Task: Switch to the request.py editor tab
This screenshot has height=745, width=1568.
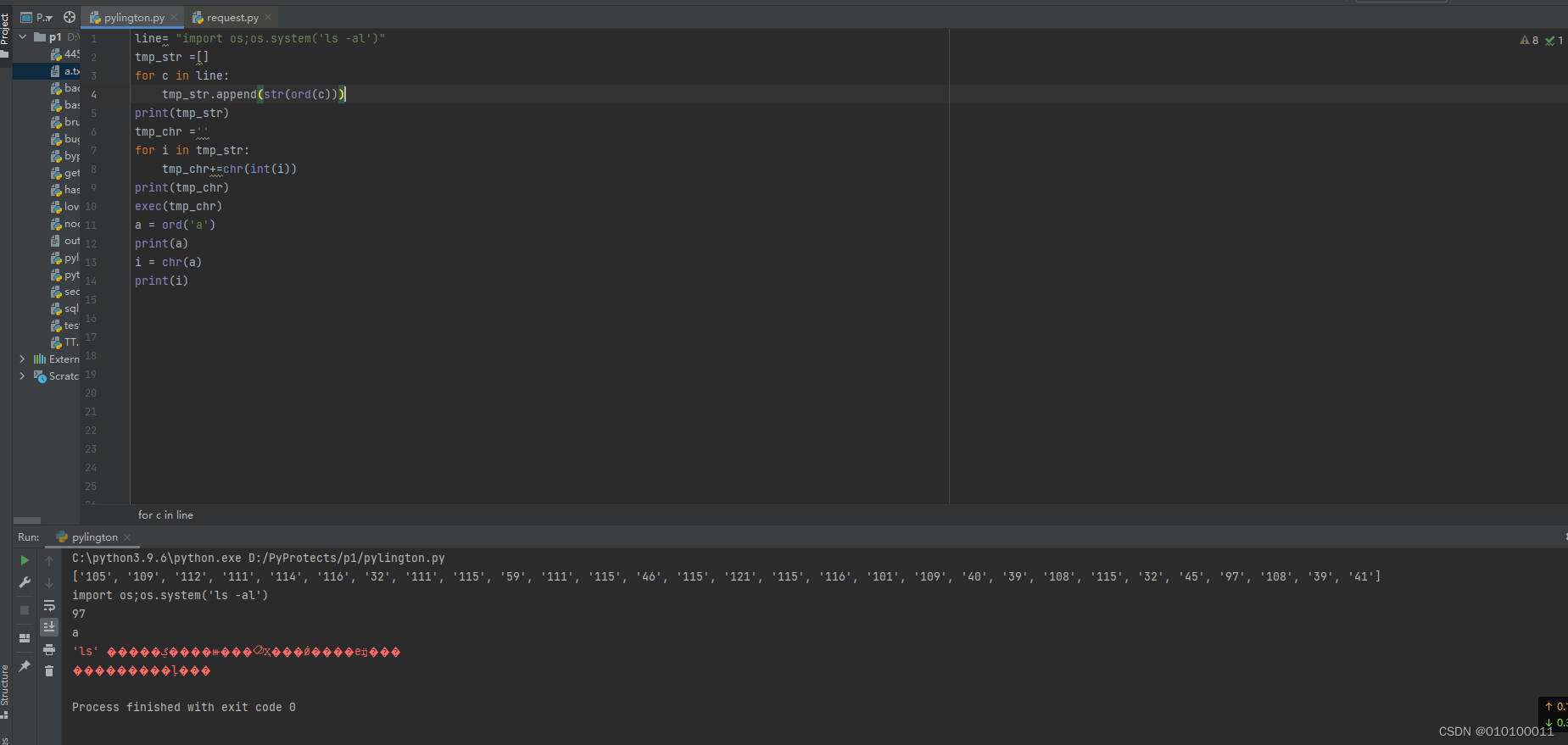Action: (x=232, y=17)
